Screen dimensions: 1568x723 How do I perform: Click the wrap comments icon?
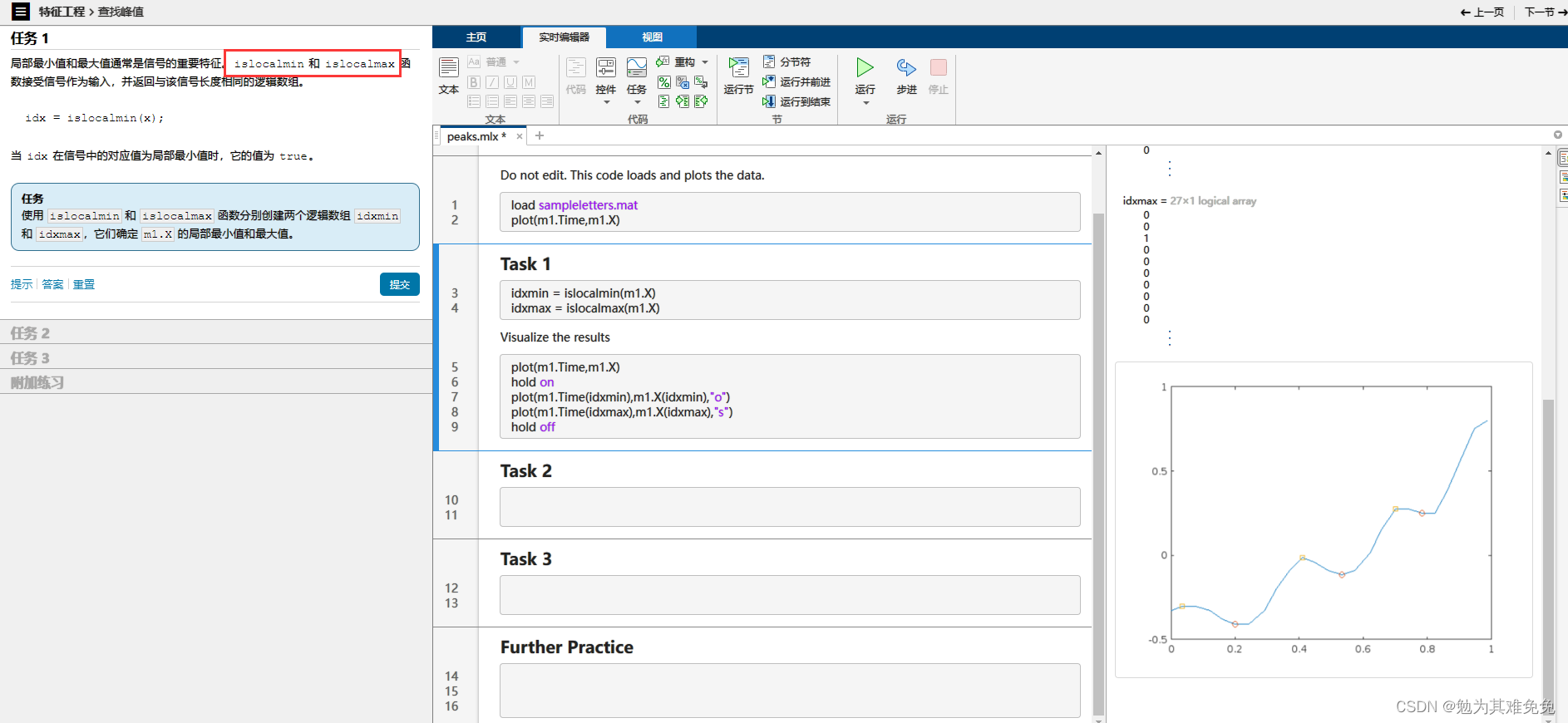[701, 82]
